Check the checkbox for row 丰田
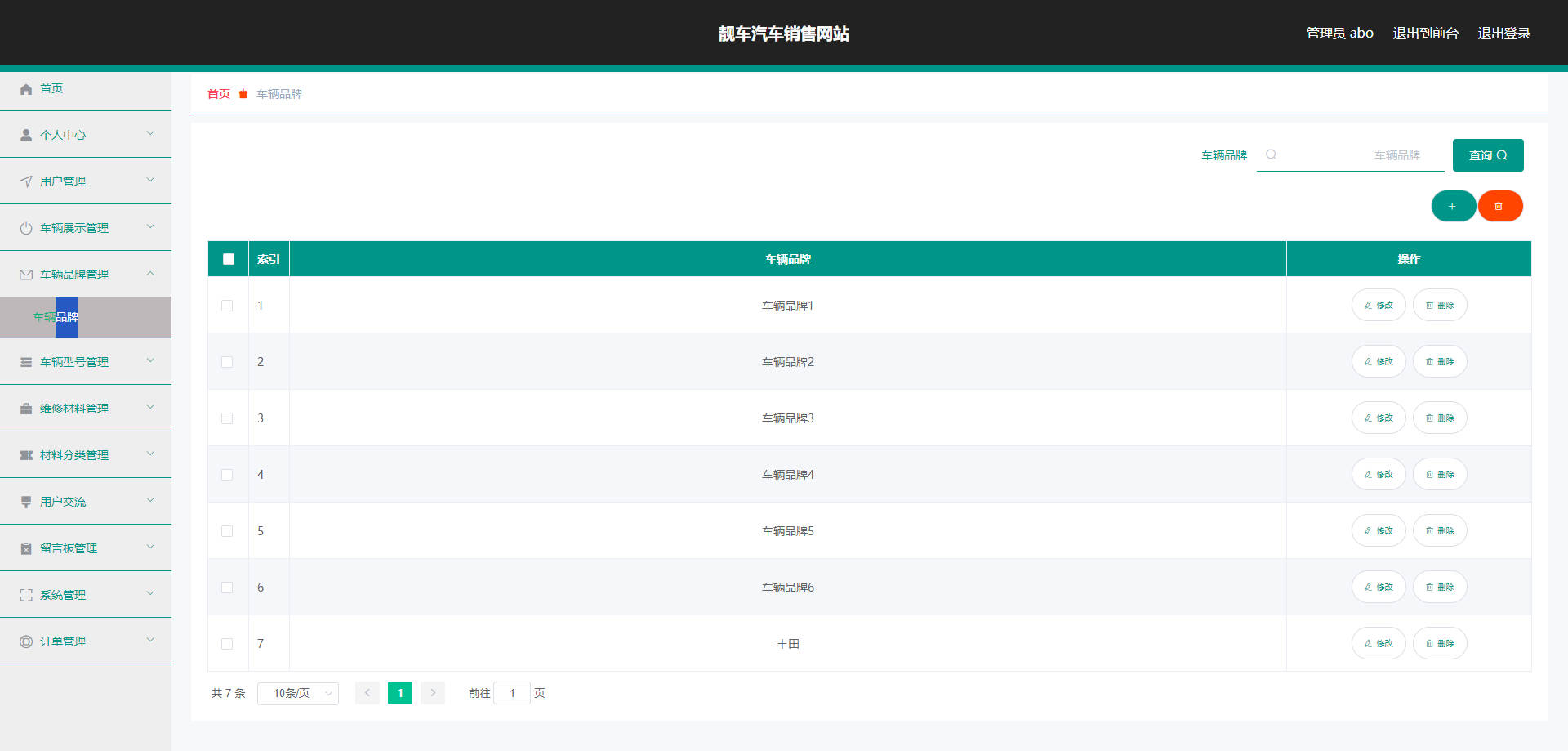This screenshot has width=1568, height=751. pos(227,644)
